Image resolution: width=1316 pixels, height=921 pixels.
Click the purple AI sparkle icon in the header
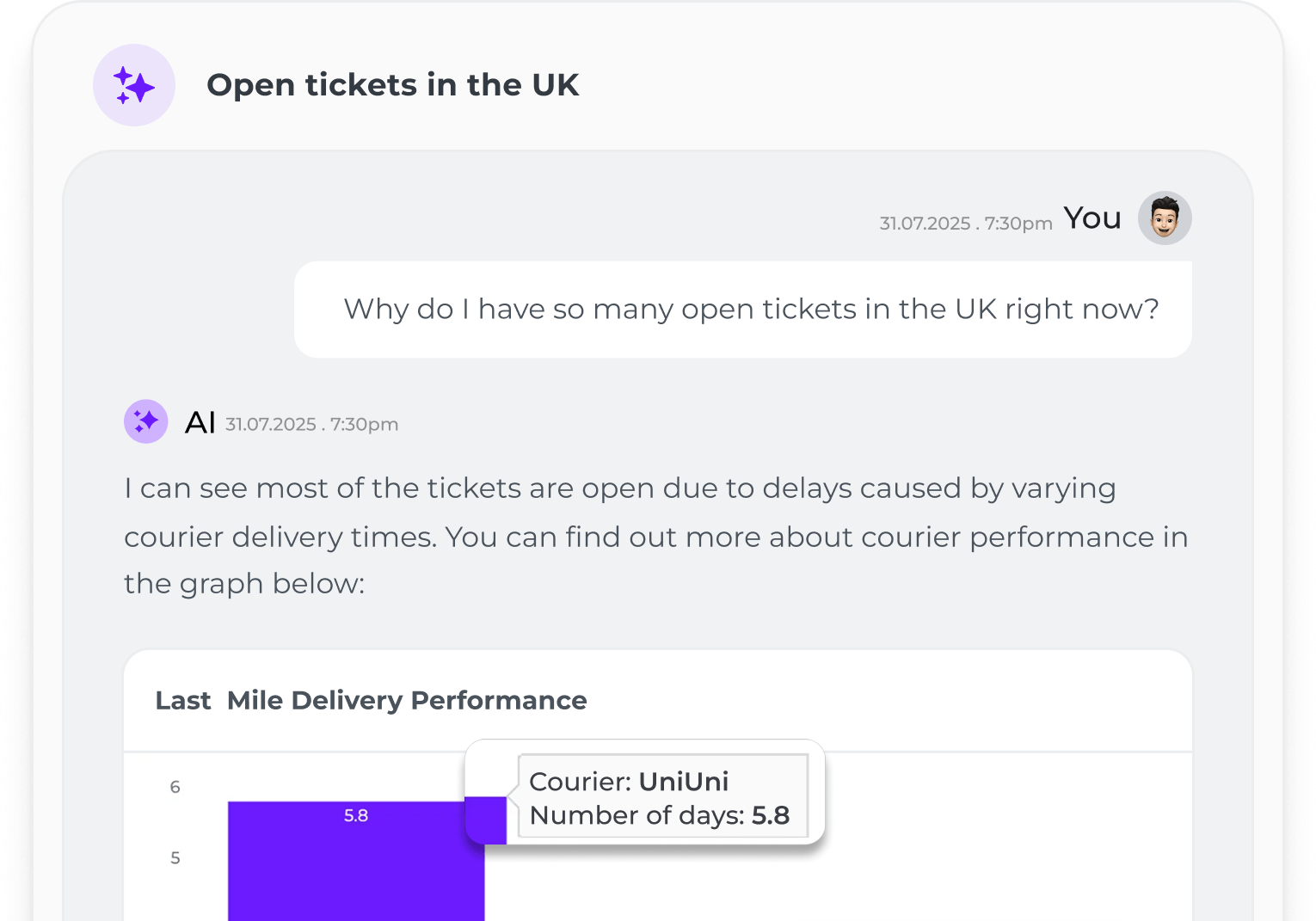tap(134, 85)
